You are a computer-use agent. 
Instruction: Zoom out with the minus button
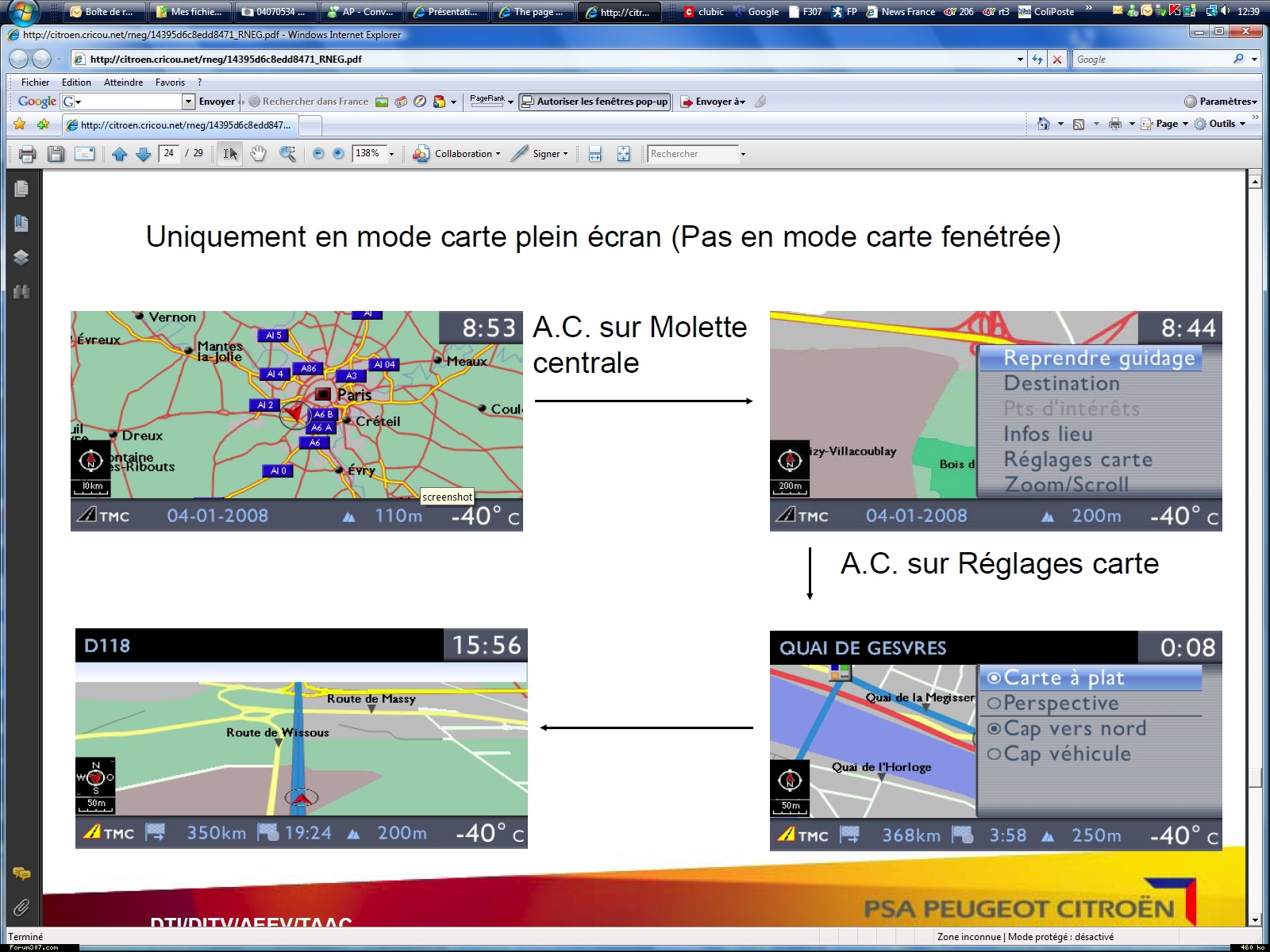tap(318, 154)
